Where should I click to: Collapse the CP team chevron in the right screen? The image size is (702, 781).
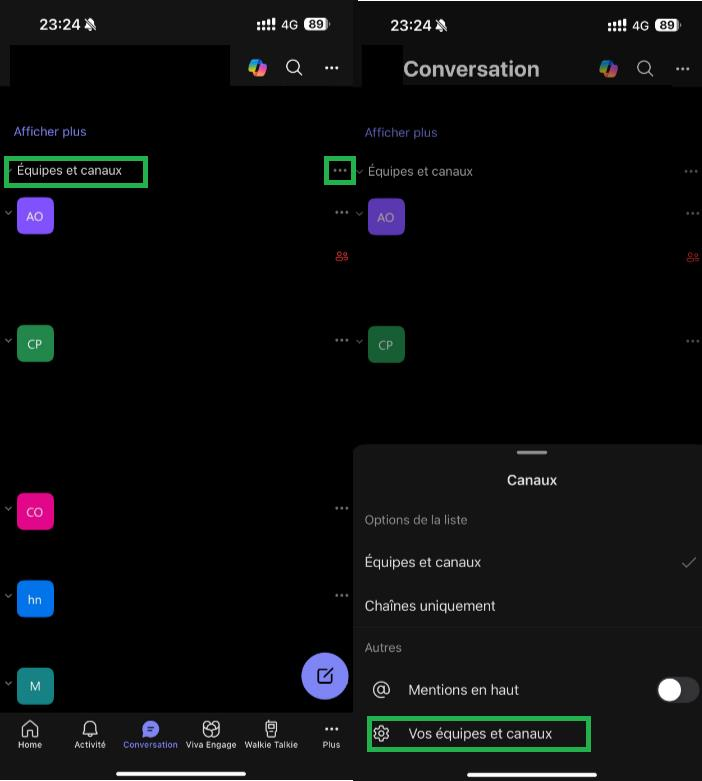point(360,342)
